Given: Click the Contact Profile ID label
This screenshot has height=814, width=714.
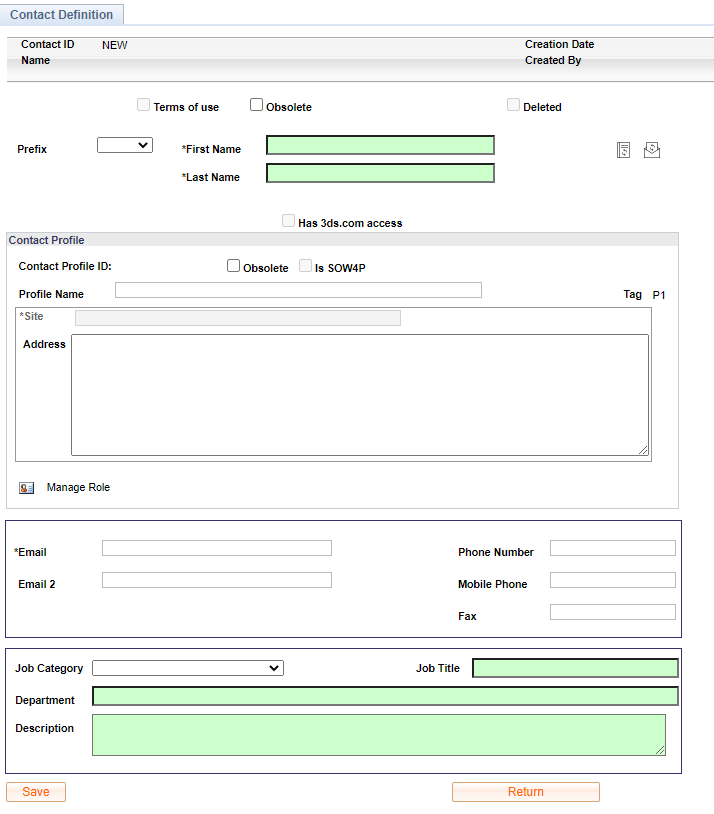Looking at the screenshot, I should pos(65,266).
